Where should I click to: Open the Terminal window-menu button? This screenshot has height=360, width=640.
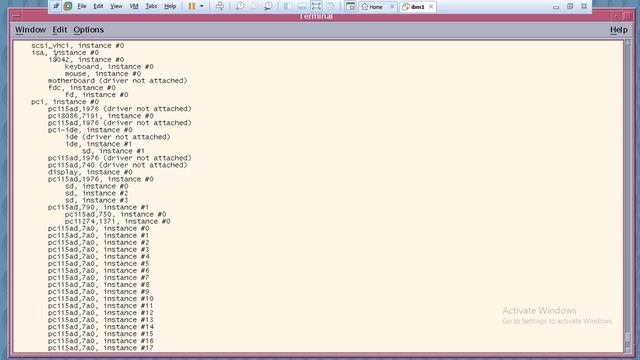16,16
